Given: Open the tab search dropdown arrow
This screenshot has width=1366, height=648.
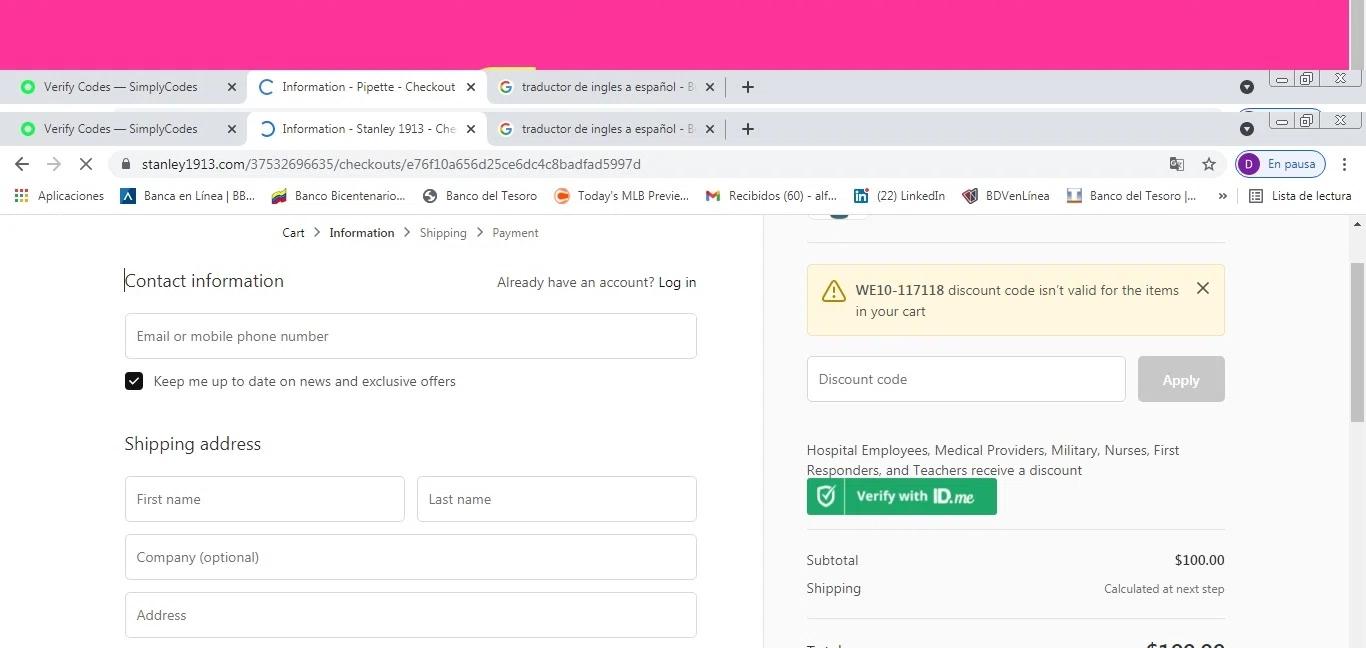Looking at the screenshot, I should [1246, 129].
